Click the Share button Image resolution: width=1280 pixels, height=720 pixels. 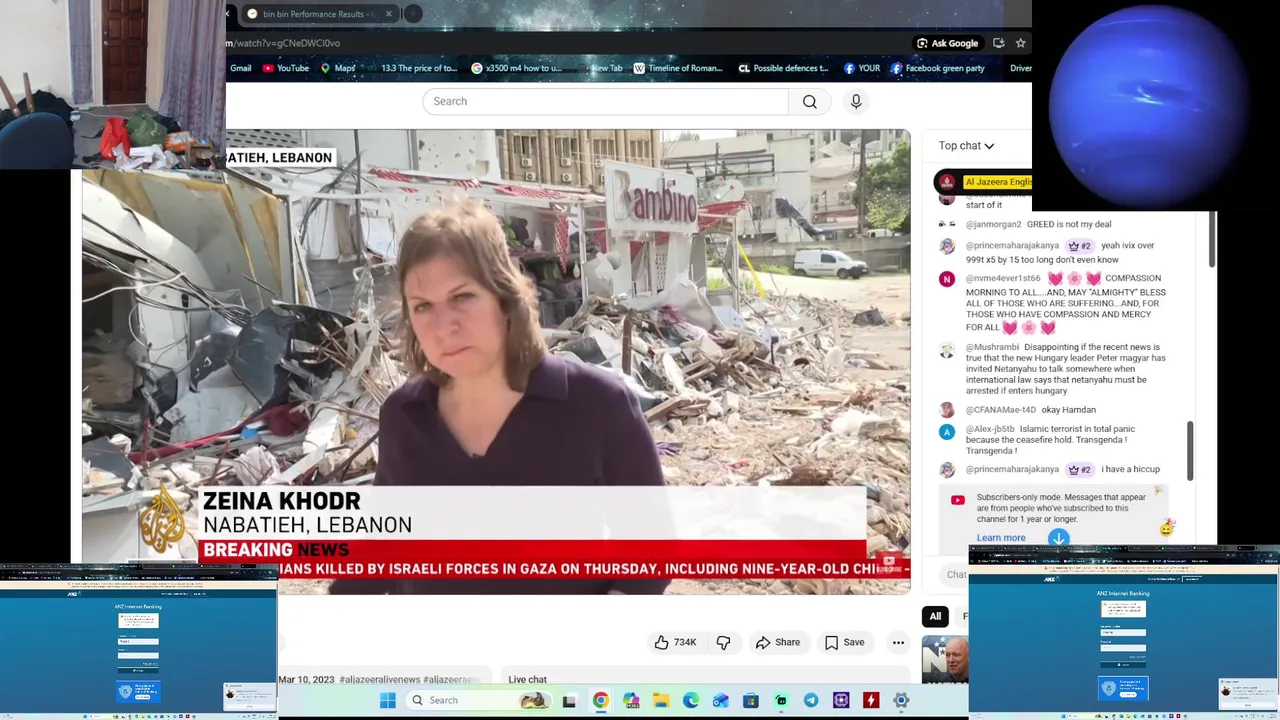click(x=778, y=642)
